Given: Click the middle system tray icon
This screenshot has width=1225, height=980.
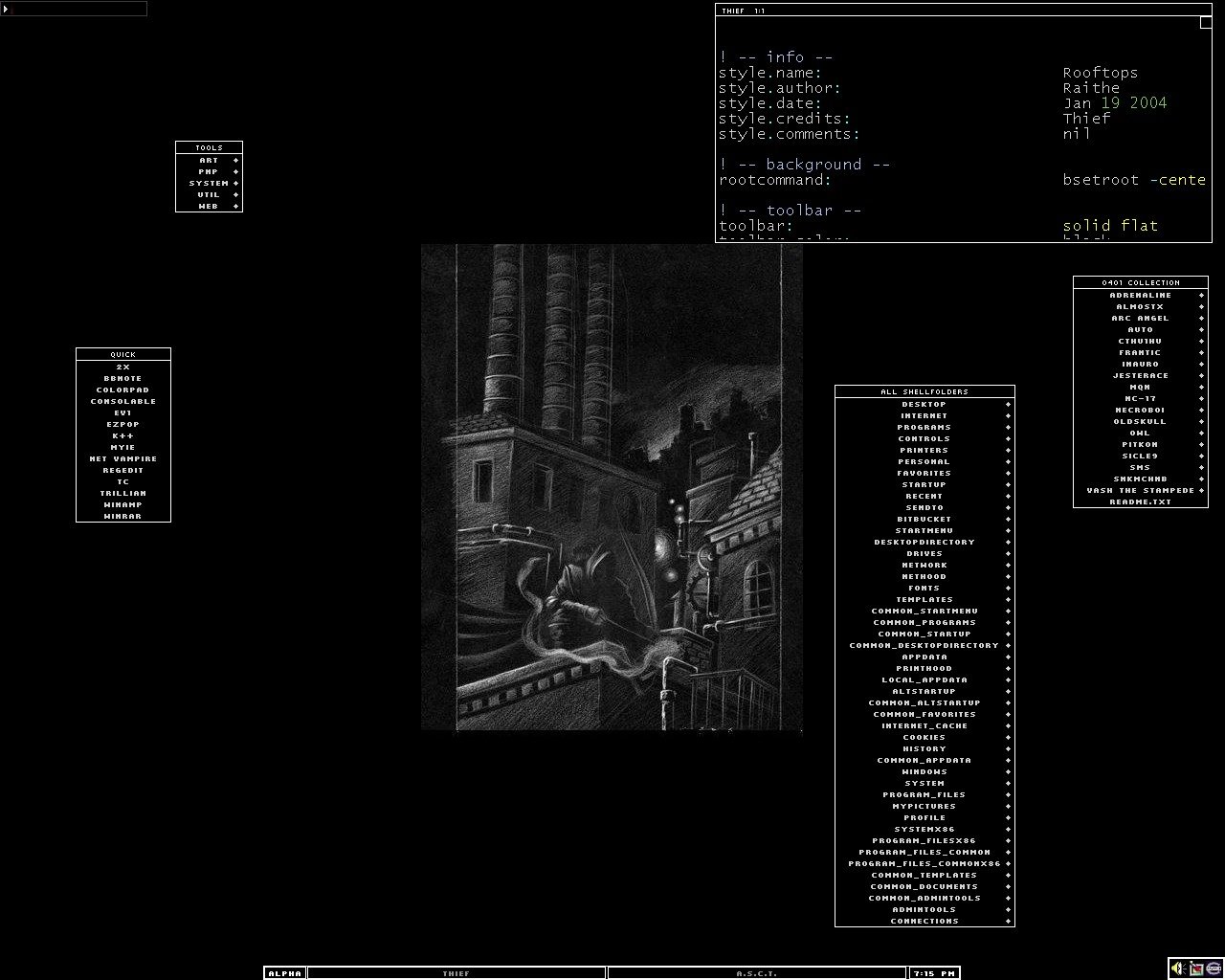Looking at the screenshot, I should [x=1196, y=969].
